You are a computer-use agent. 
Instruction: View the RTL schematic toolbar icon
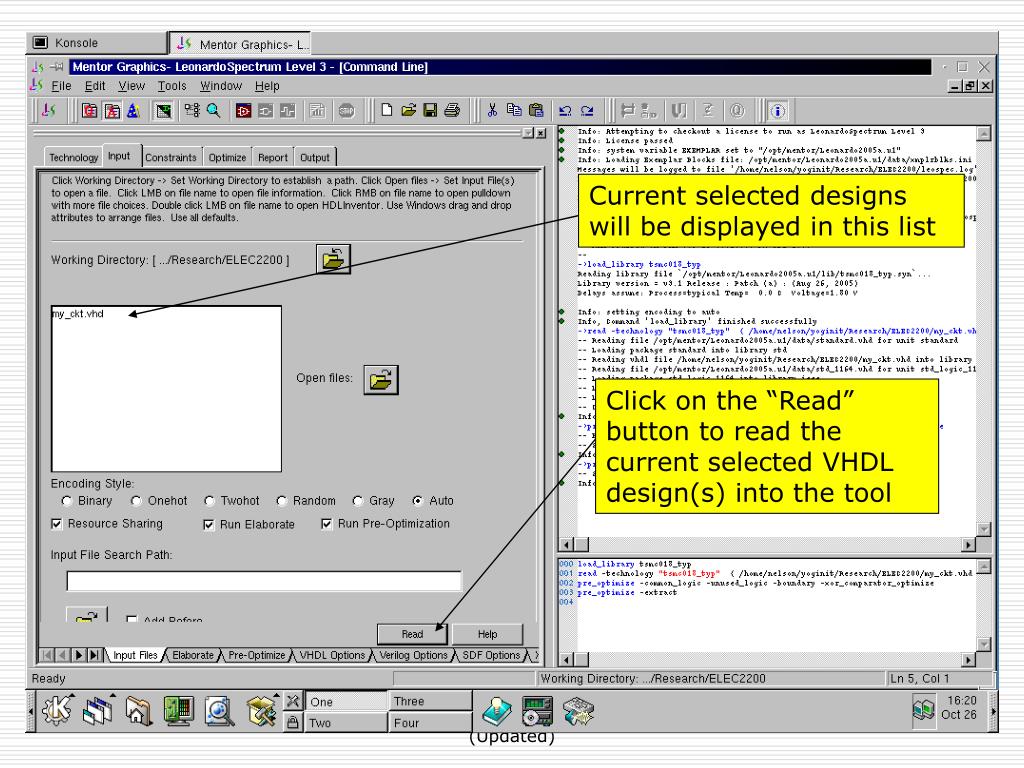pyautogui.click(x=244, y=111)
